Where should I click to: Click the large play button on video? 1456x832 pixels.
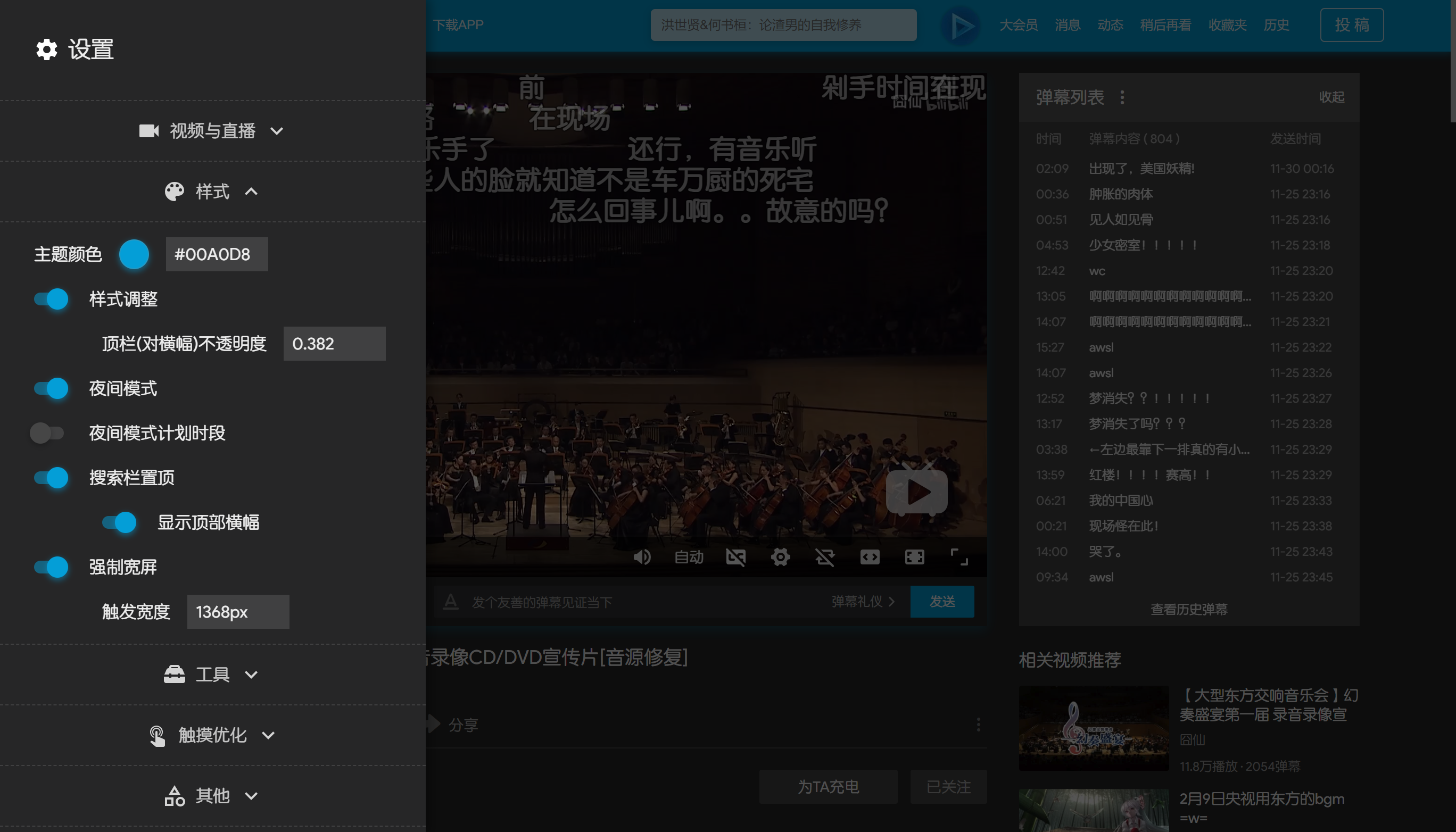[x=916, y=492]
